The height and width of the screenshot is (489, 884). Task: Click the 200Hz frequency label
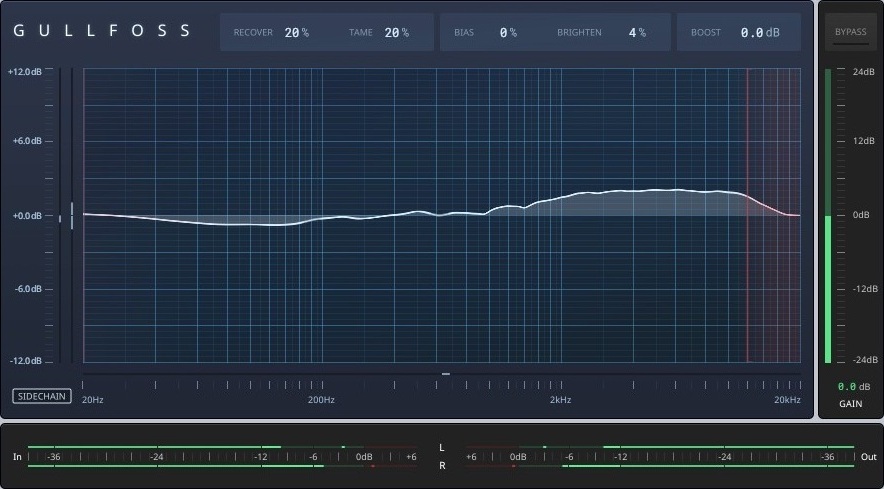[x=321, y=400]
